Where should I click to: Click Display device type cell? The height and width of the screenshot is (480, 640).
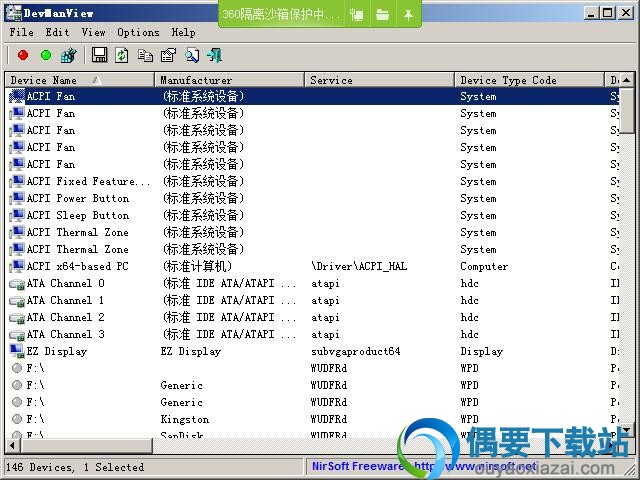(482, 351)
